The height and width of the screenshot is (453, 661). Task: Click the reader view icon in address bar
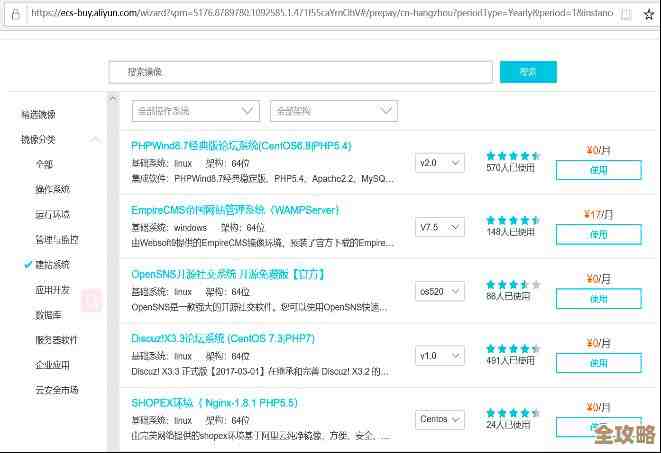click(626, 15)
